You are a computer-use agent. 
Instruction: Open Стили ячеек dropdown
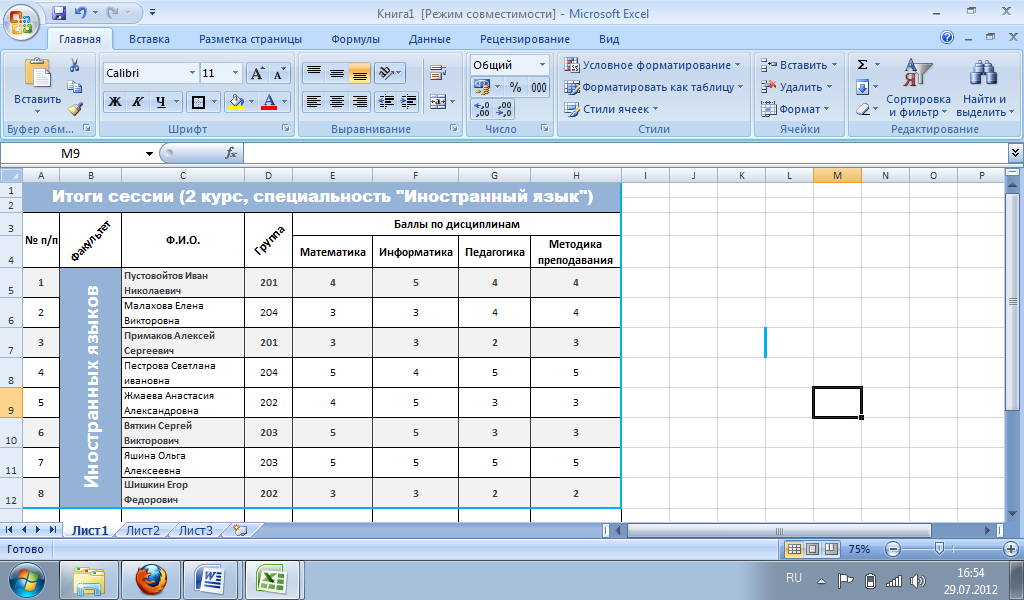pyautogui.click(x=611, y=109)
